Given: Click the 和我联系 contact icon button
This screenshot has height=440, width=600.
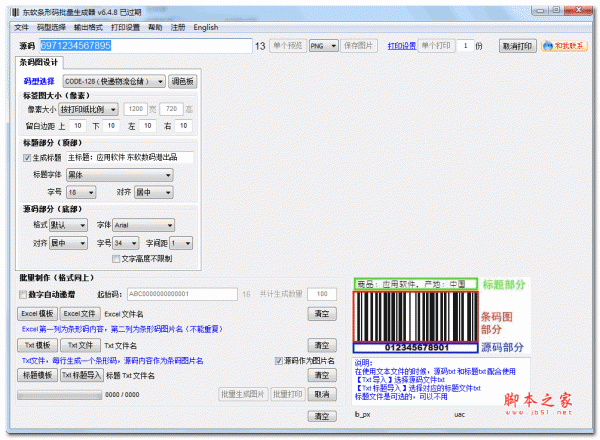Looking at the screenshot, I should point(567,46).
